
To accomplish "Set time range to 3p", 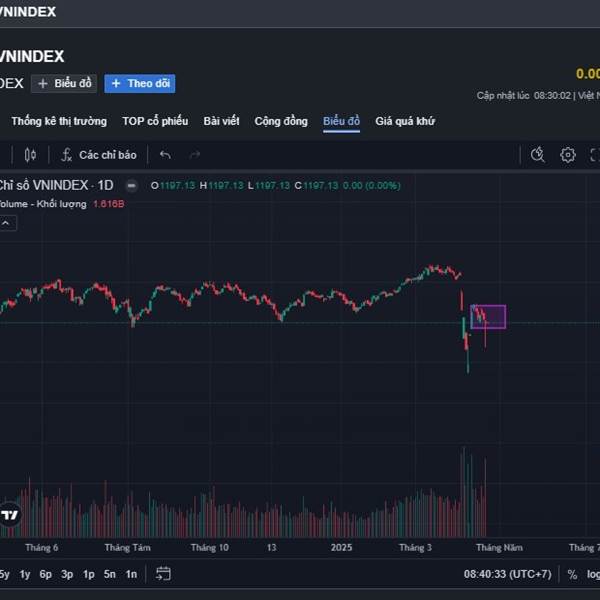I will [67, 574].
